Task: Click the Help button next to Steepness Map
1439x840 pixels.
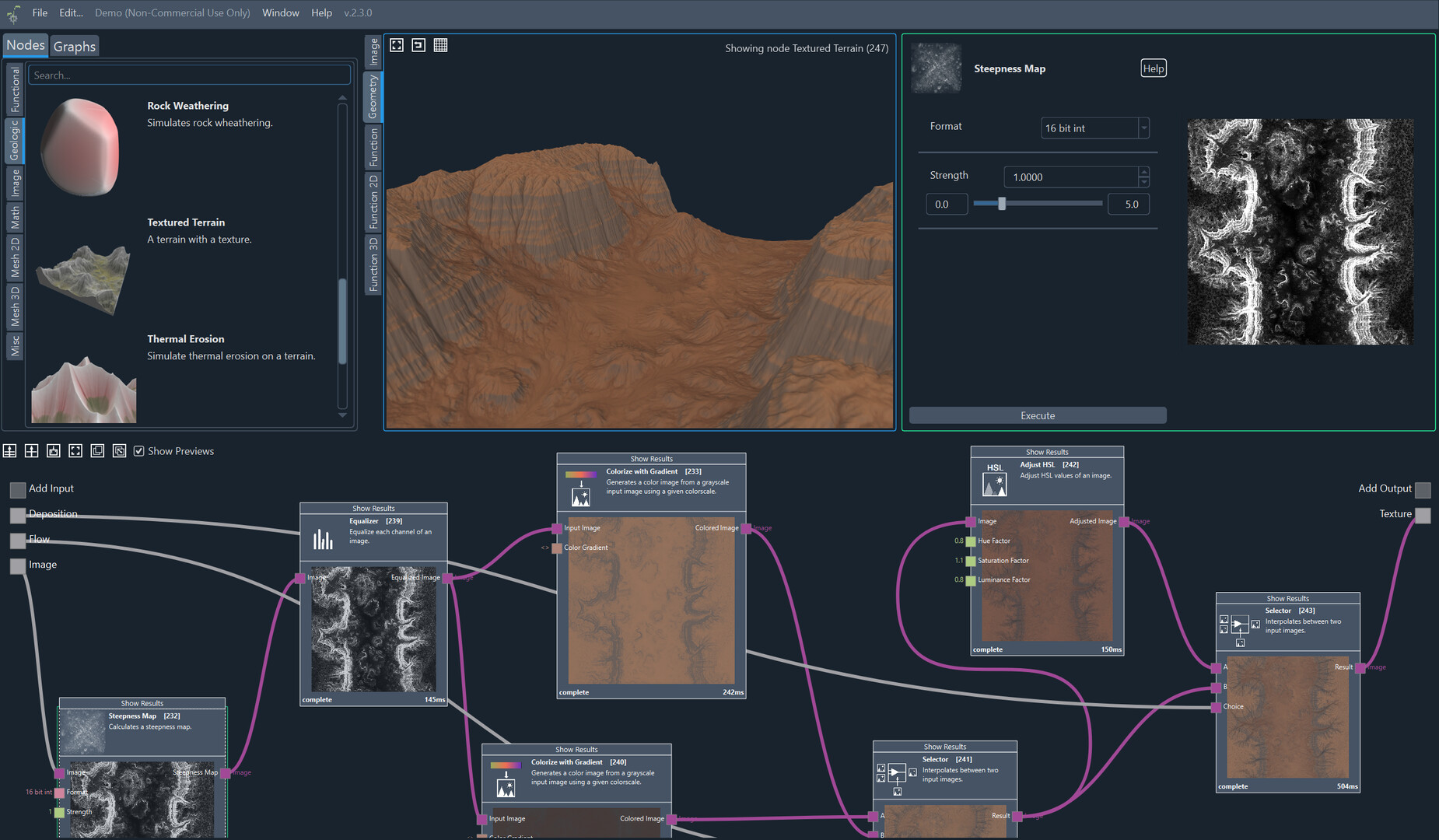Action: click(1153, 68)
